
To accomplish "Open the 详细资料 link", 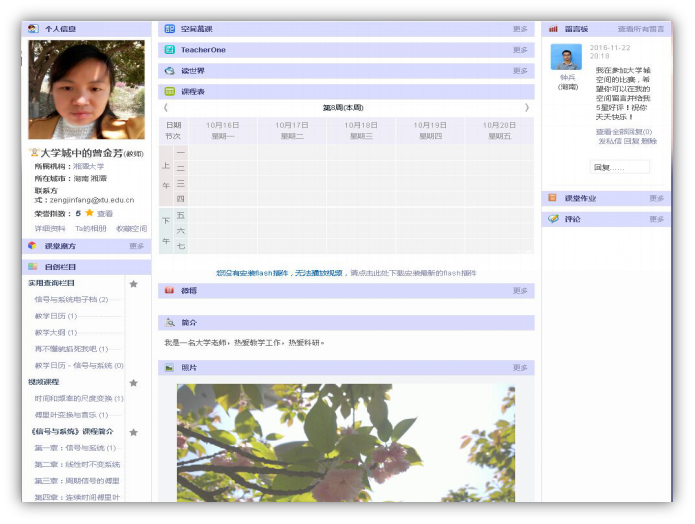I will [x=50, y=228].
